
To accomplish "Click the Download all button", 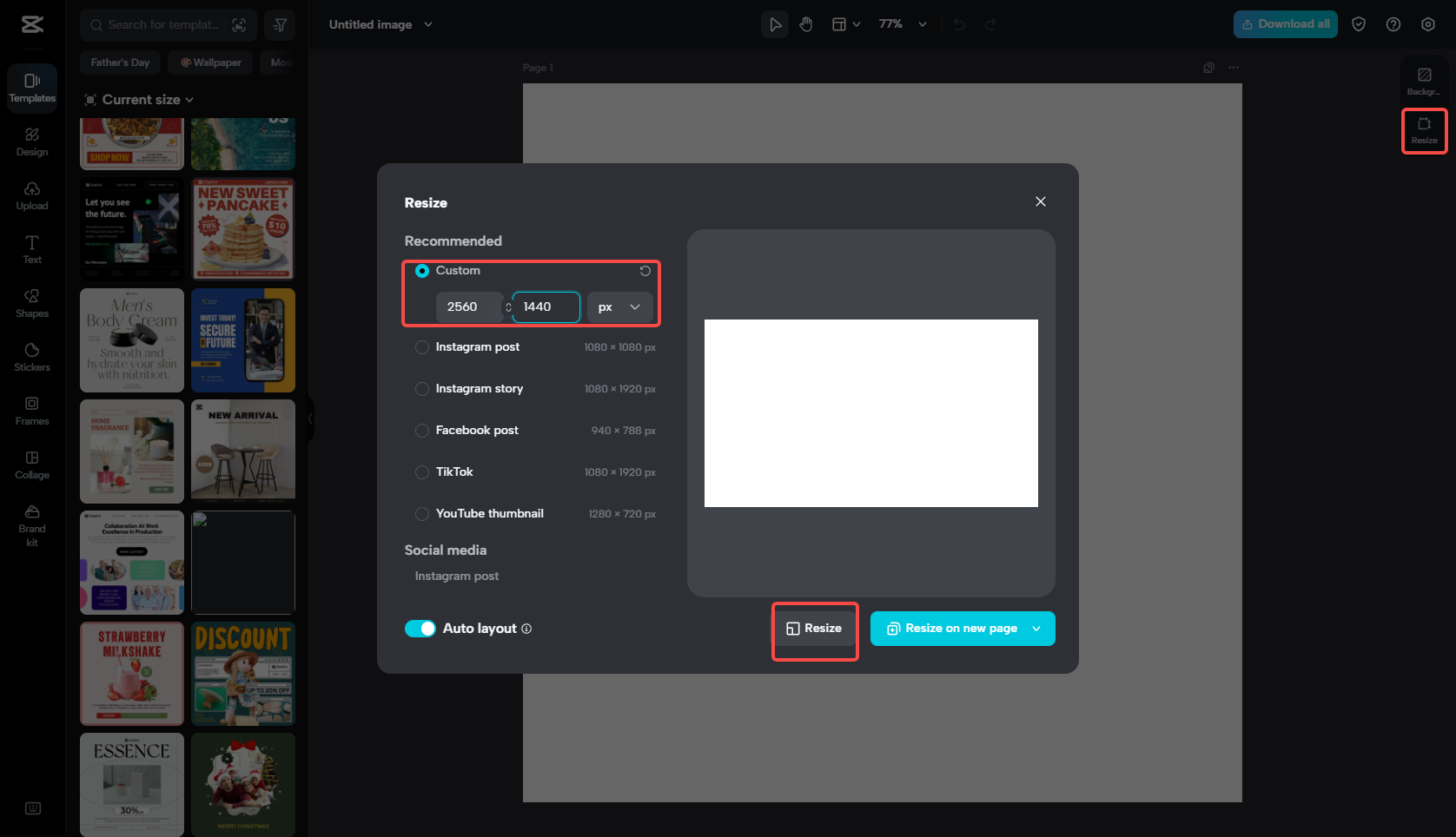I will pos(1285,24).
